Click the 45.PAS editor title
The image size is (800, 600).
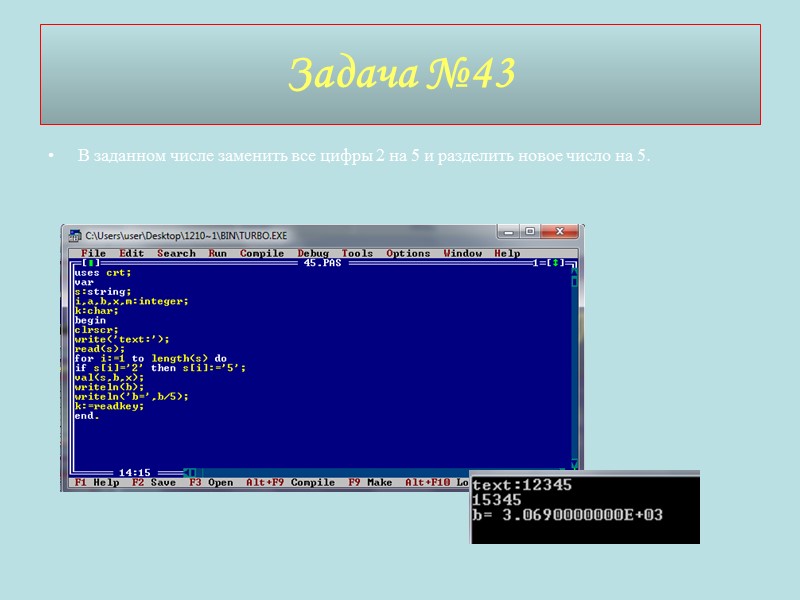click(322, 263)
